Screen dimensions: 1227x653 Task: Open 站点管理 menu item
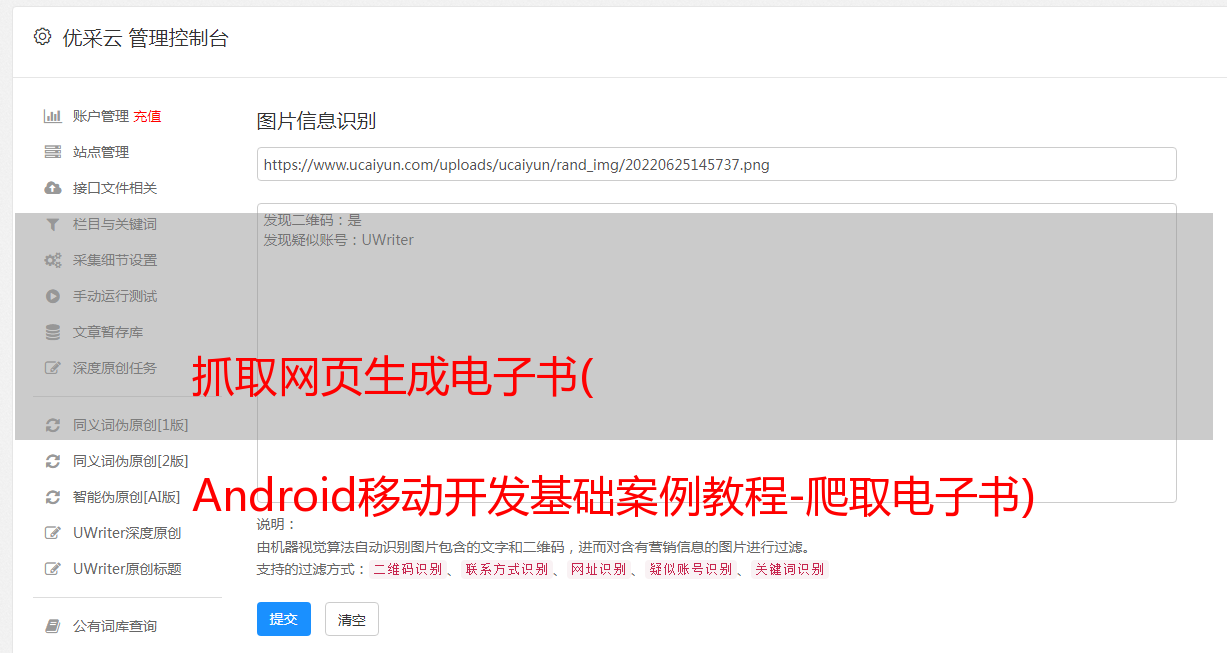101,152
